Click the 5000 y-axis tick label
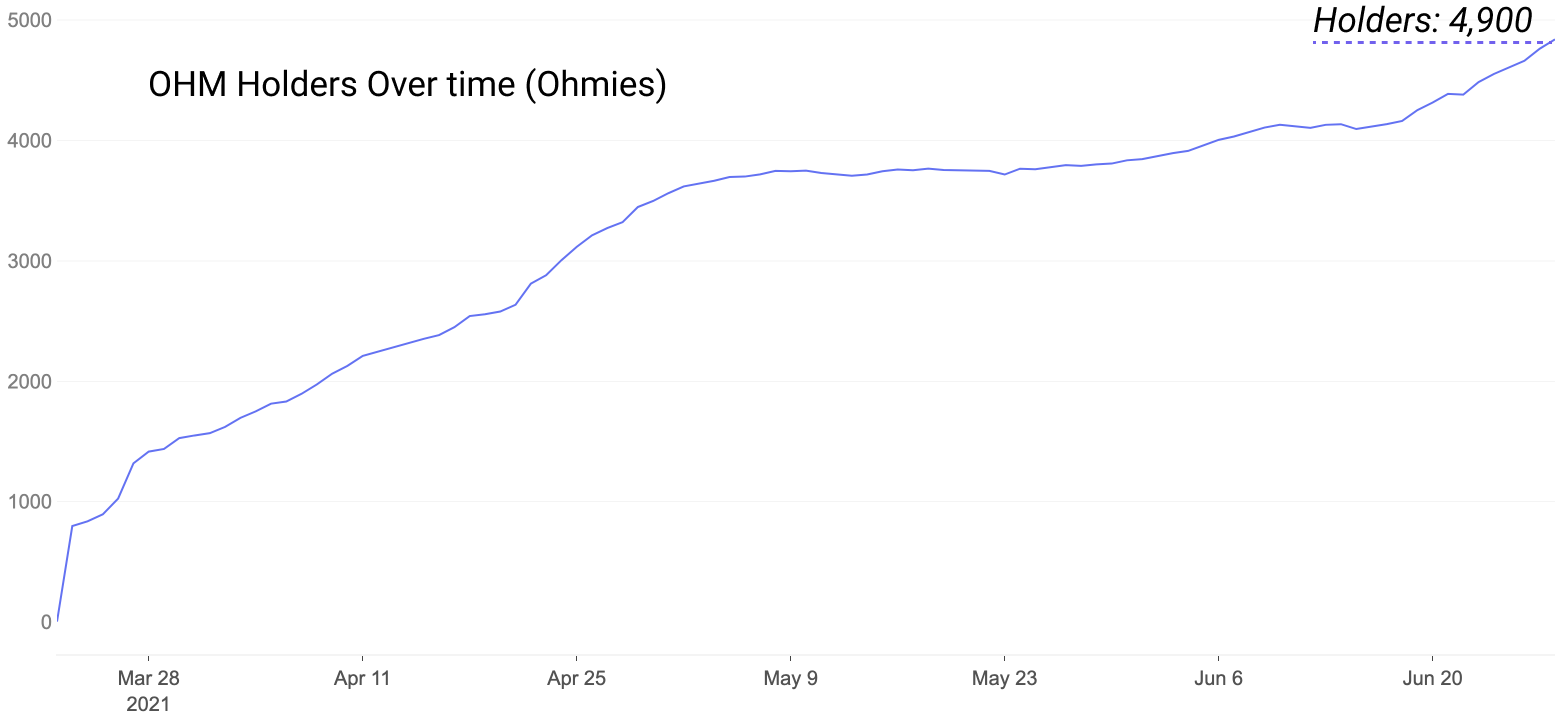Image resolution: width=1562 pixels, height=721 pixels. coord(31,21)
